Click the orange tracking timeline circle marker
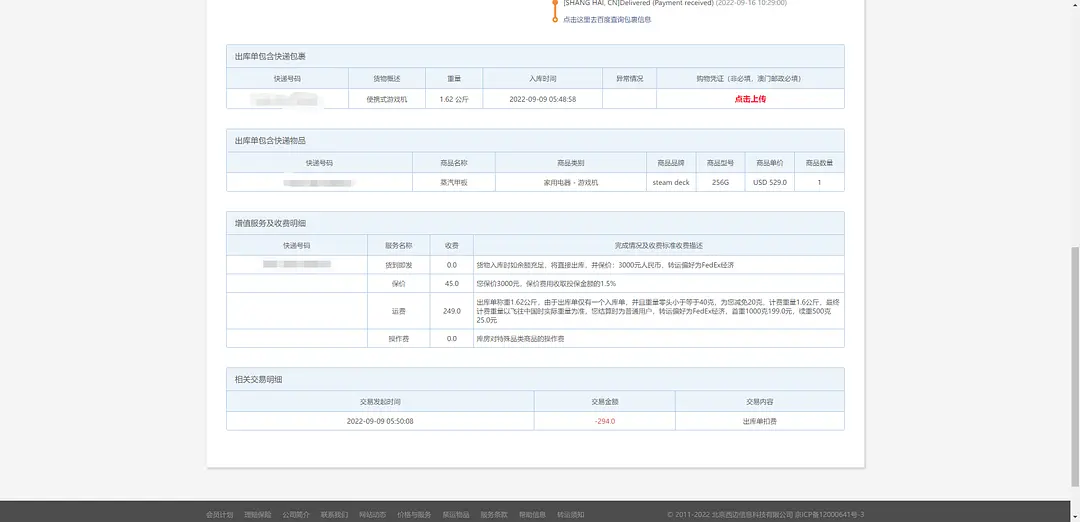 [555, 19]
